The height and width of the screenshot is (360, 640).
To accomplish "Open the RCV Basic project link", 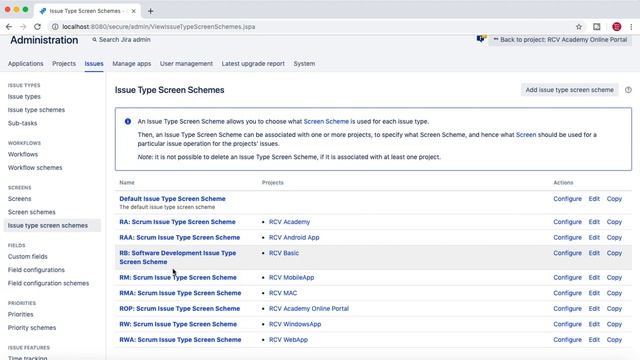I will coord(284,253).
